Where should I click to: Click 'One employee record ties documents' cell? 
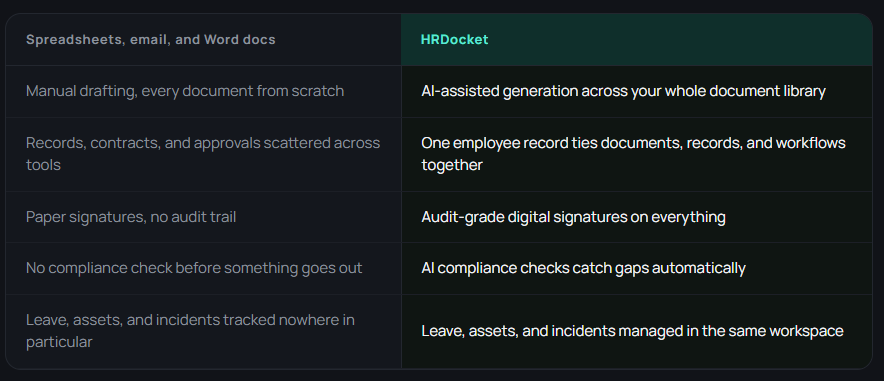[637, 154]
